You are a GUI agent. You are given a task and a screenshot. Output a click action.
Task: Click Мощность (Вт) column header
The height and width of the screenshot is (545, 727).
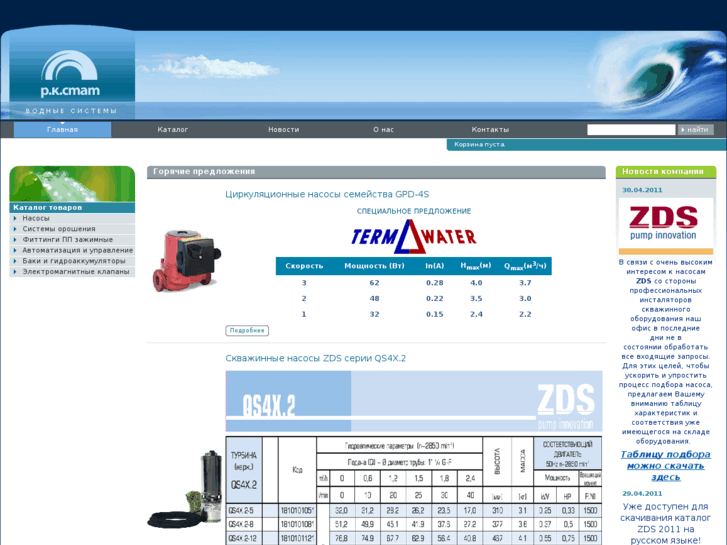point(374,266)
